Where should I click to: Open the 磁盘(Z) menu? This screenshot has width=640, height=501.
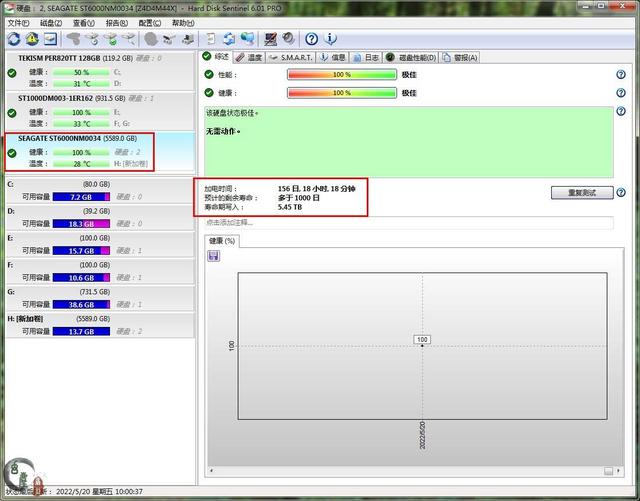tap(51, 23)
